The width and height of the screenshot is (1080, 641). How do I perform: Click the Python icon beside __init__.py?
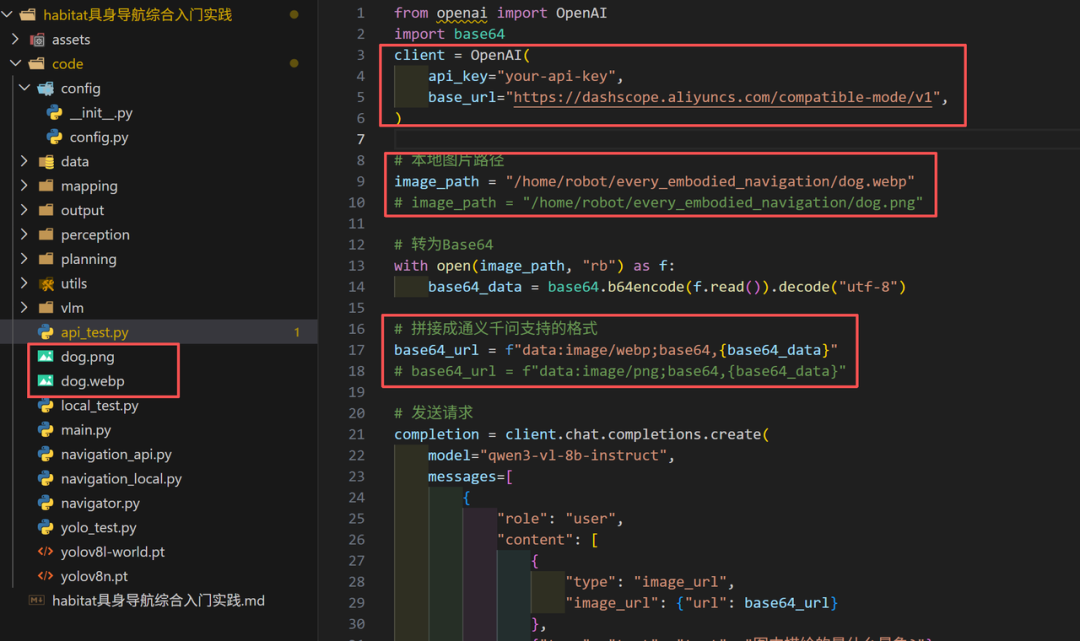coord(54,112)
